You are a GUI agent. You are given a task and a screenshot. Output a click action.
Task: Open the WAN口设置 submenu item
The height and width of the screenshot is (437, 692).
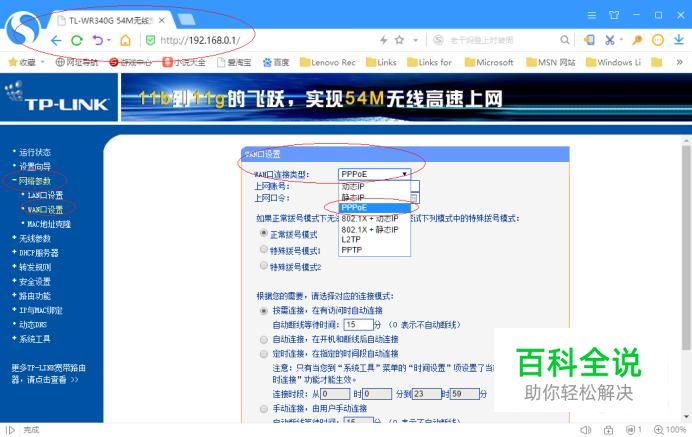[x=45, y=210]
